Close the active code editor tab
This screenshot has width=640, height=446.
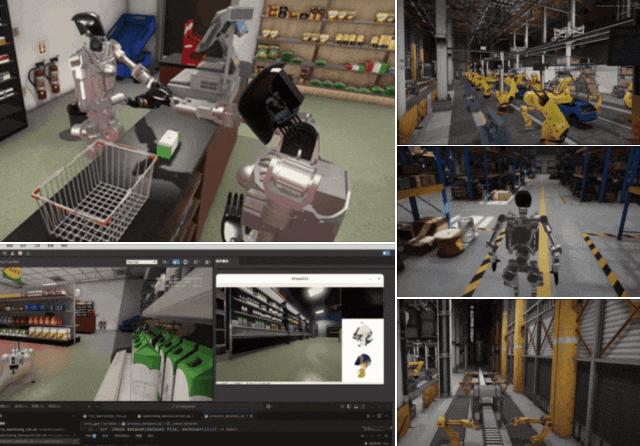251,416
